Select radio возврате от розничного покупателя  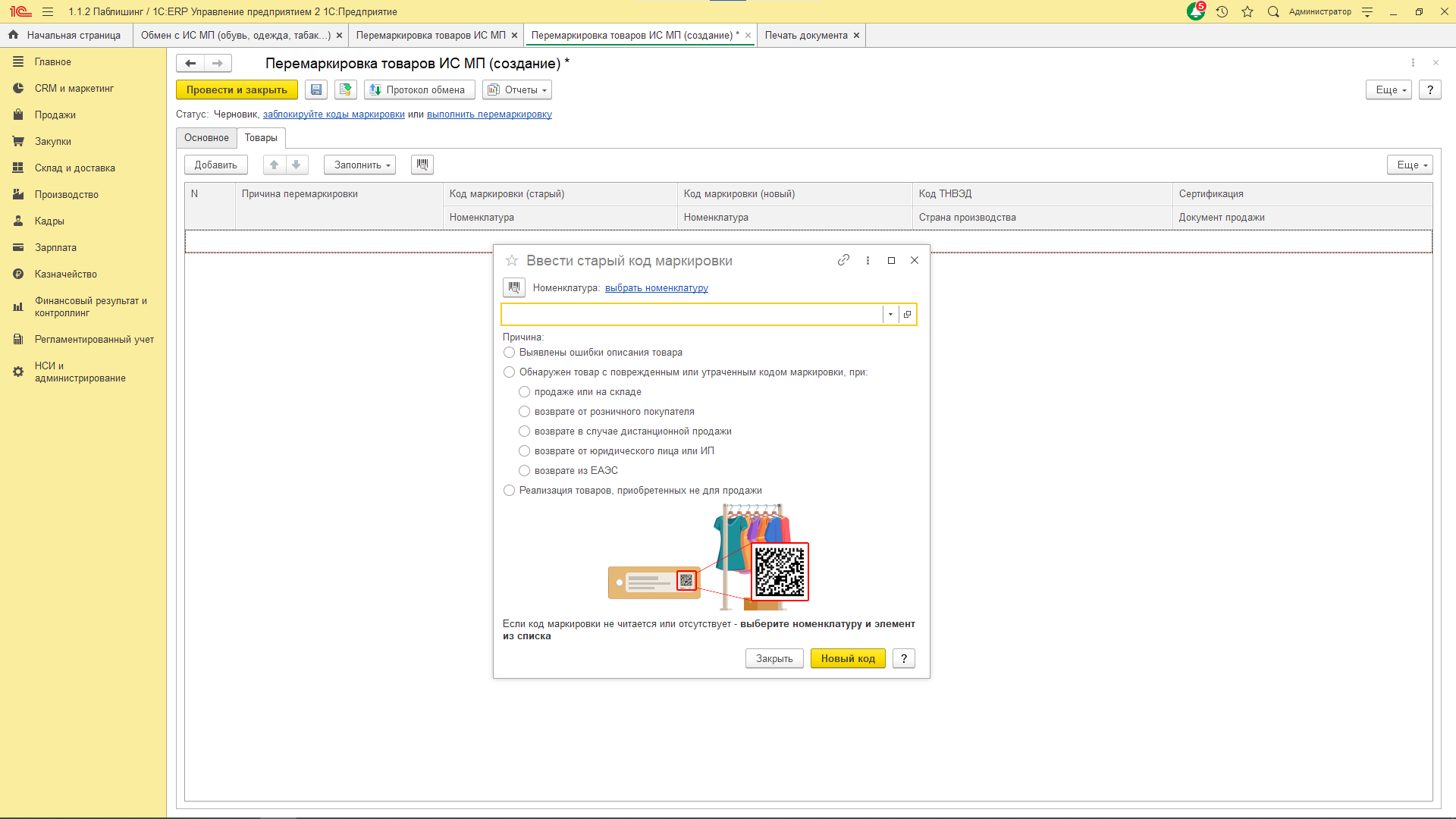[525, 412]
